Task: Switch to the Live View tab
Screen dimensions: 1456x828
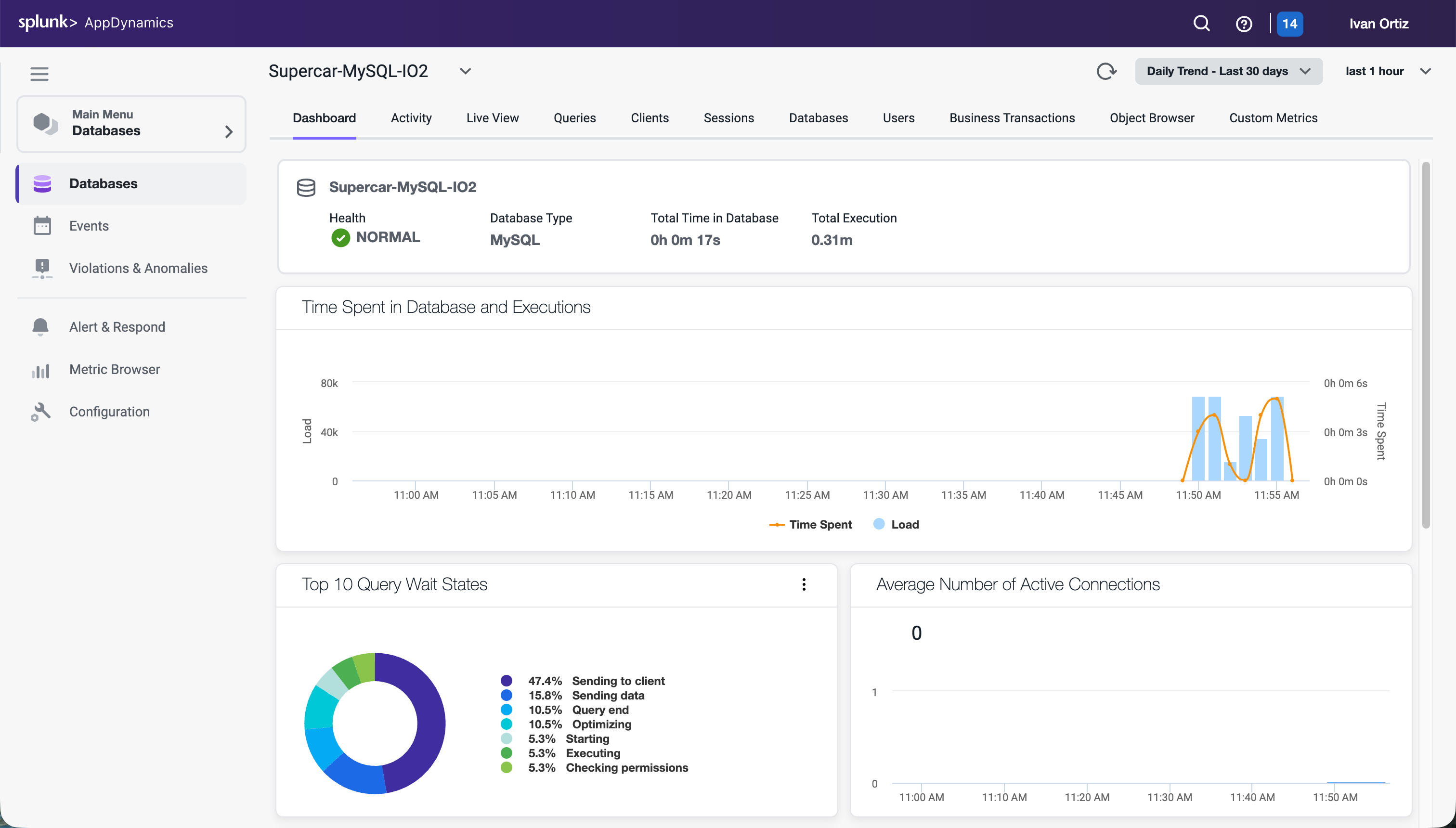Action: [x=492, y=118]
